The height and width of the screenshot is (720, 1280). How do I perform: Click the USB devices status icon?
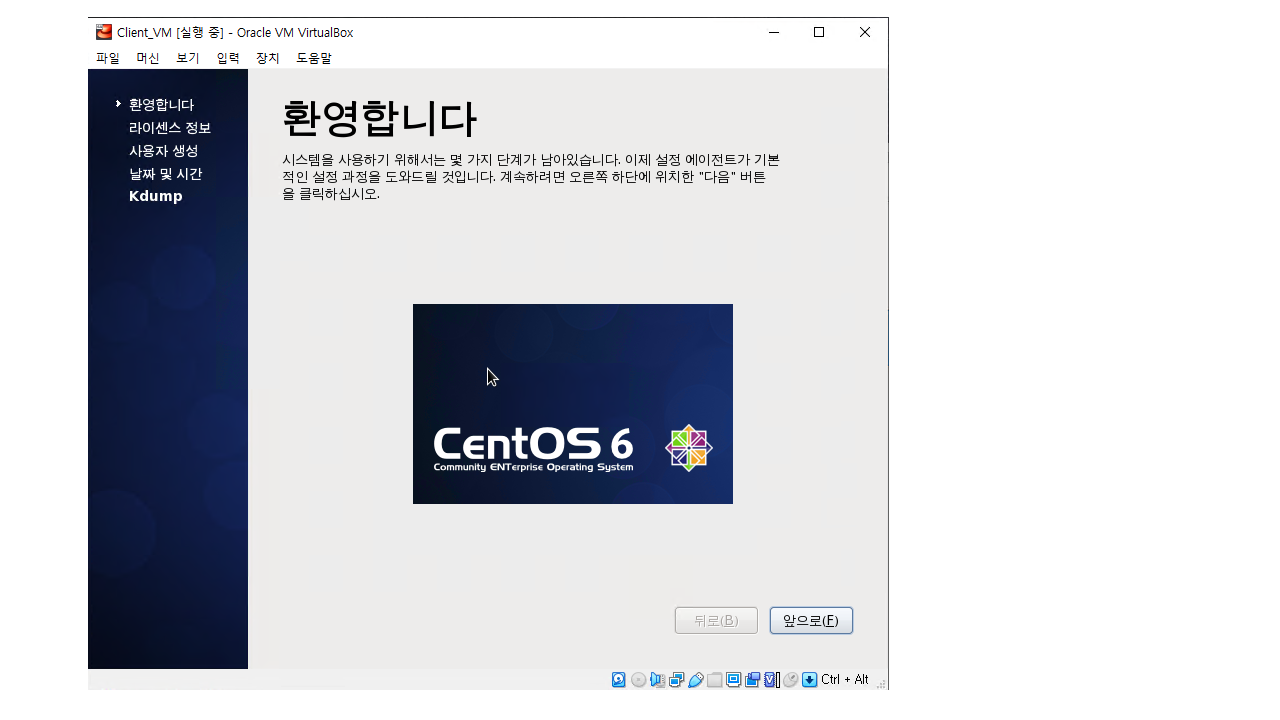pos(695,680)
